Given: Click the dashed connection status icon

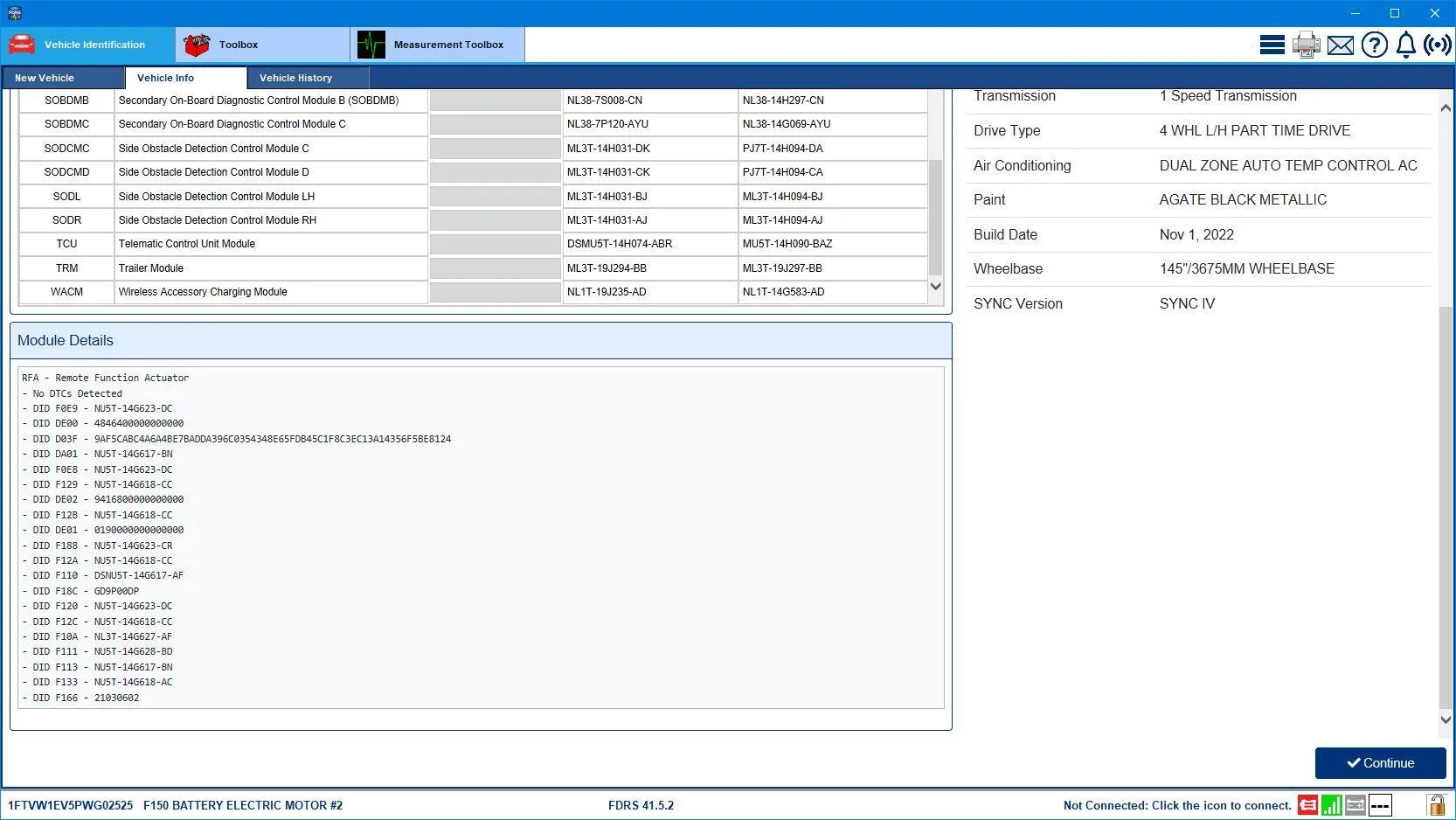Looking at the screenshot, I should coord(1379,805).
